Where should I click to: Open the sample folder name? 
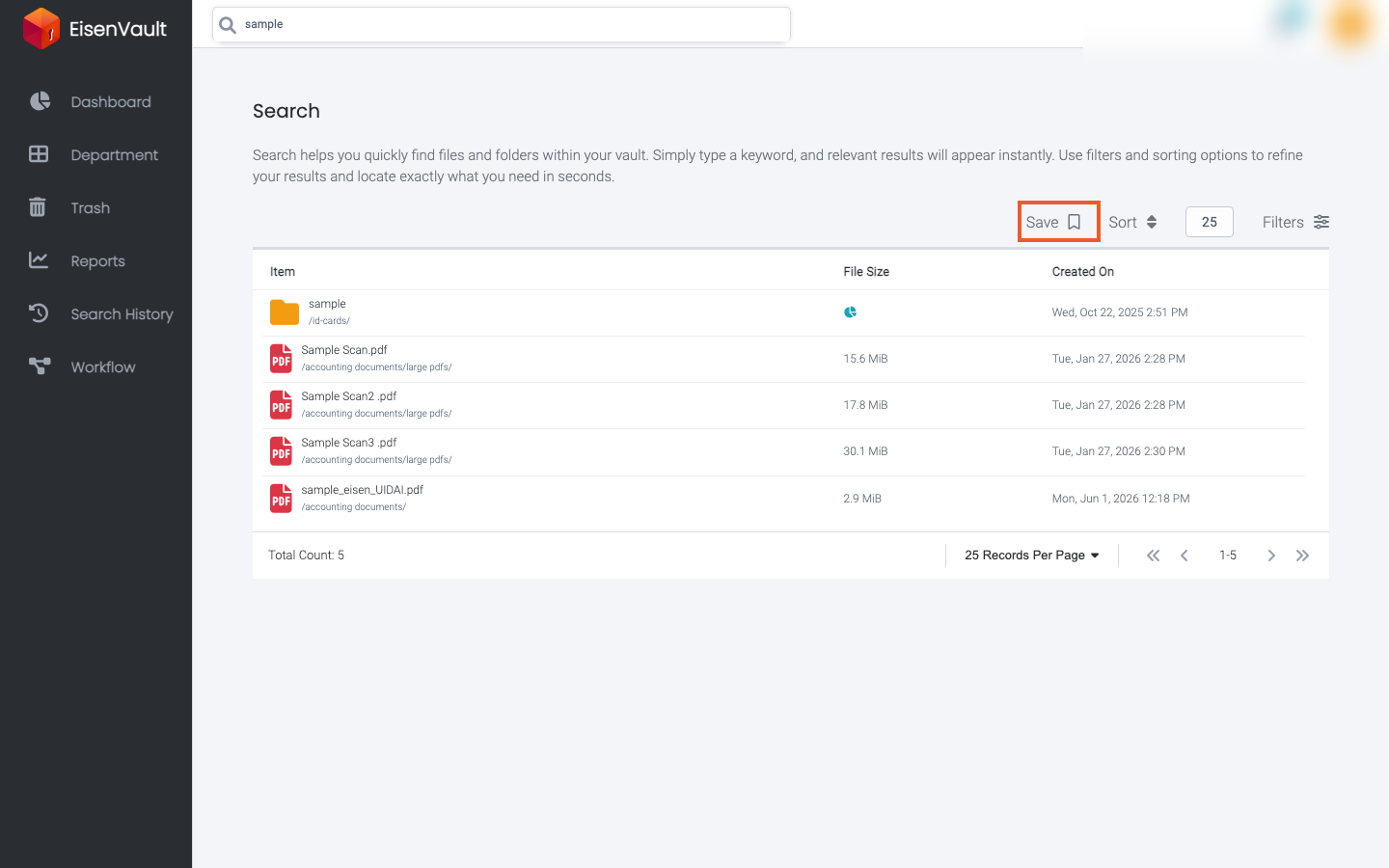[x=327, y=304]
